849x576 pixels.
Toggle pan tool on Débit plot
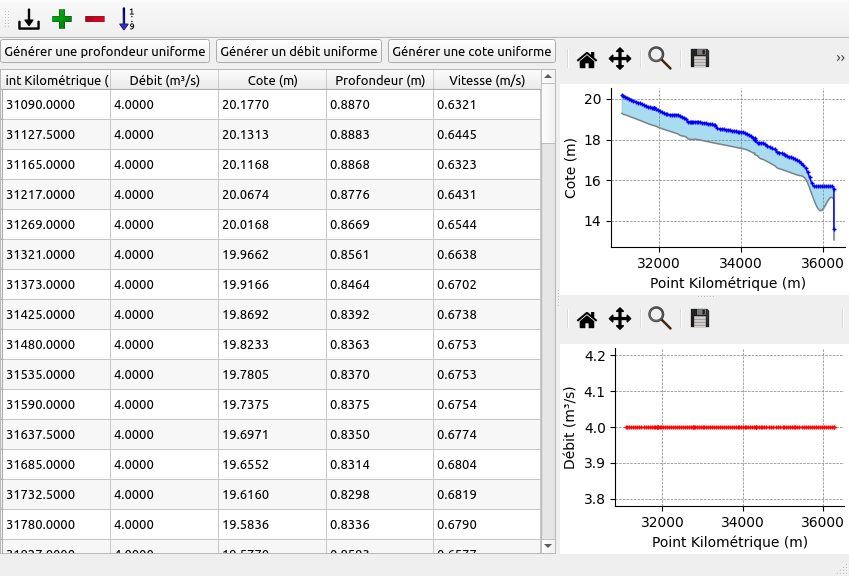pyautogui.click(x=620, y=319)
